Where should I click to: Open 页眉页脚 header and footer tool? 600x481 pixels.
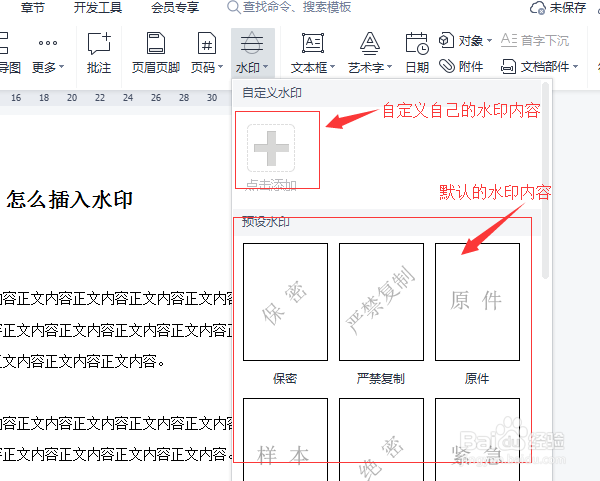(x=156, y=53)
